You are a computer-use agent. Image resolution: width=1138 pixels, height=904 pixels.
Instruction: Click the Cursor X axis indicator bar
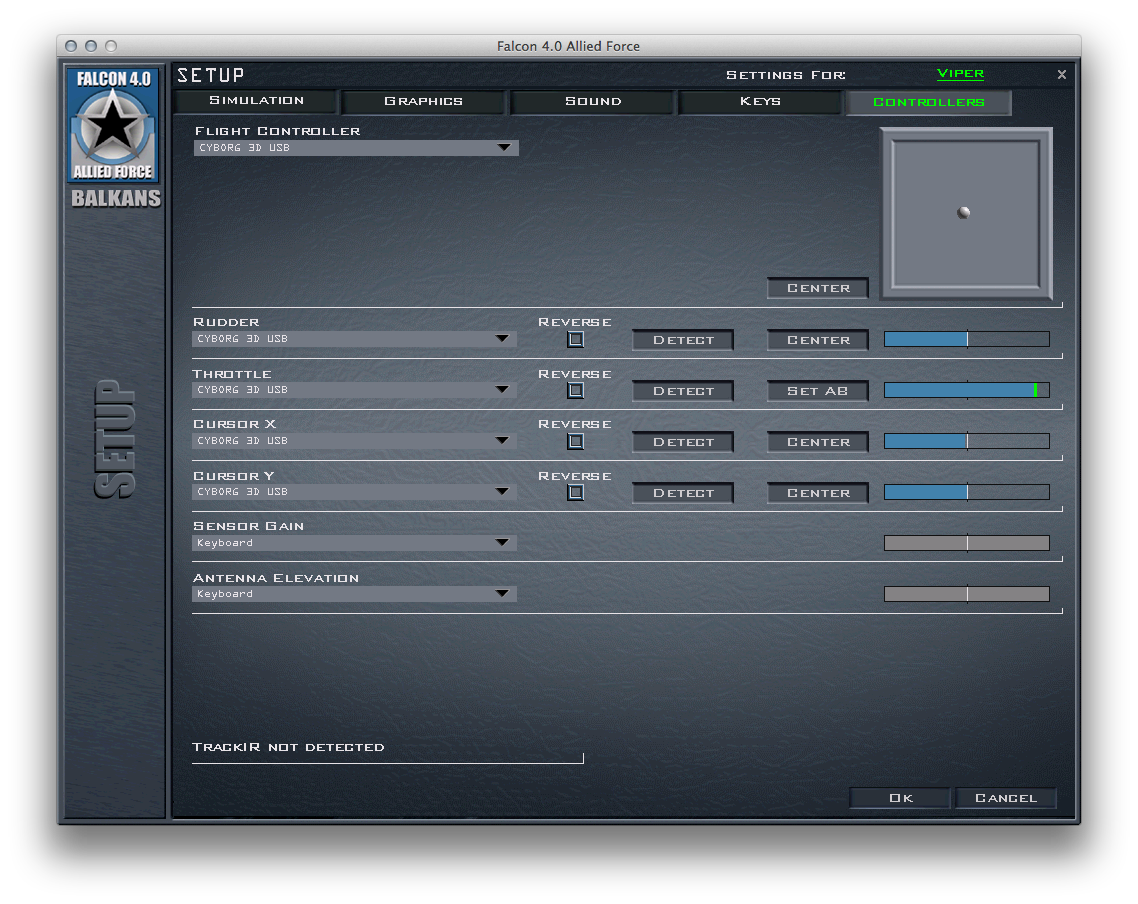tap(967, 441)
